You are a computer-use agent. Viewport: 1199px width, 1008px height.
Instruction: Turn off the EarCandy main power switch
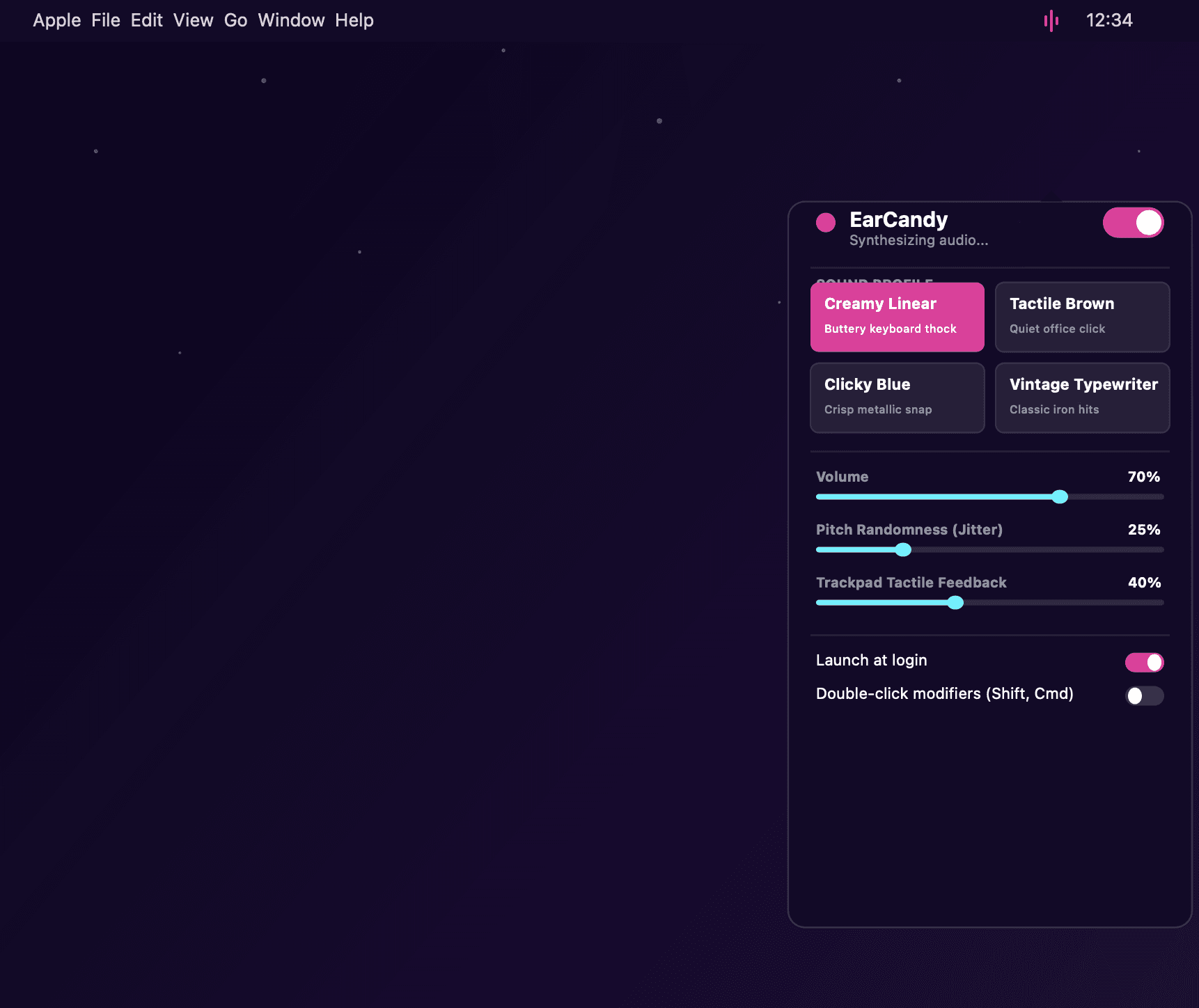pyautogui.click(x=1133, y=223)
